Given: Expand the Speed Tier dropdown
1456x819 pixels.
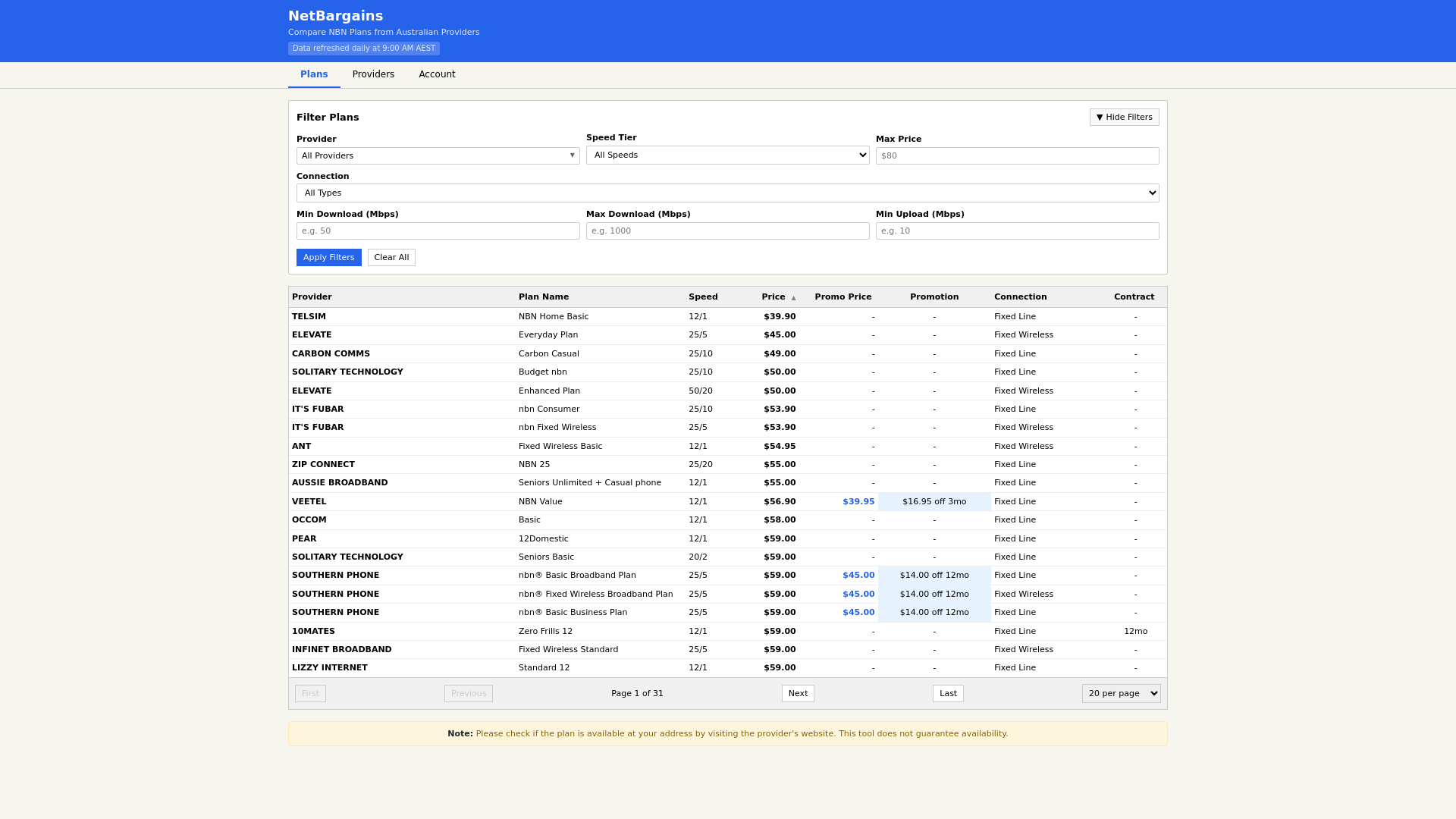Looking at the screenshot, I should (x=727, y=155).
